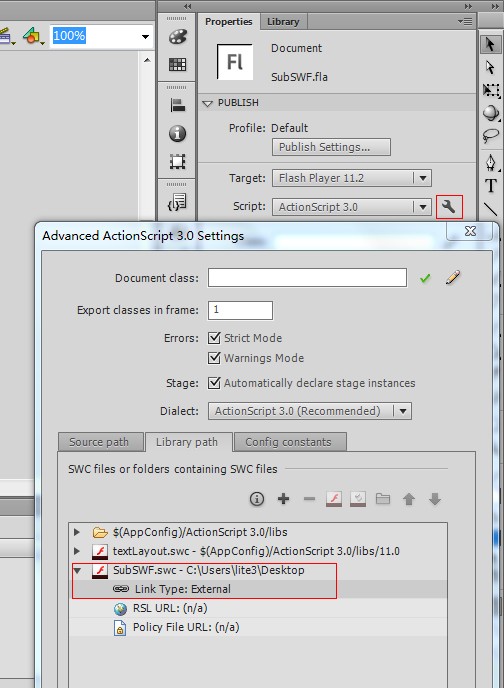Close the Advanced ActionScript 3.0 Settings dialog
504x688 pixels.
pyautogui.click(x=470, y=231)
